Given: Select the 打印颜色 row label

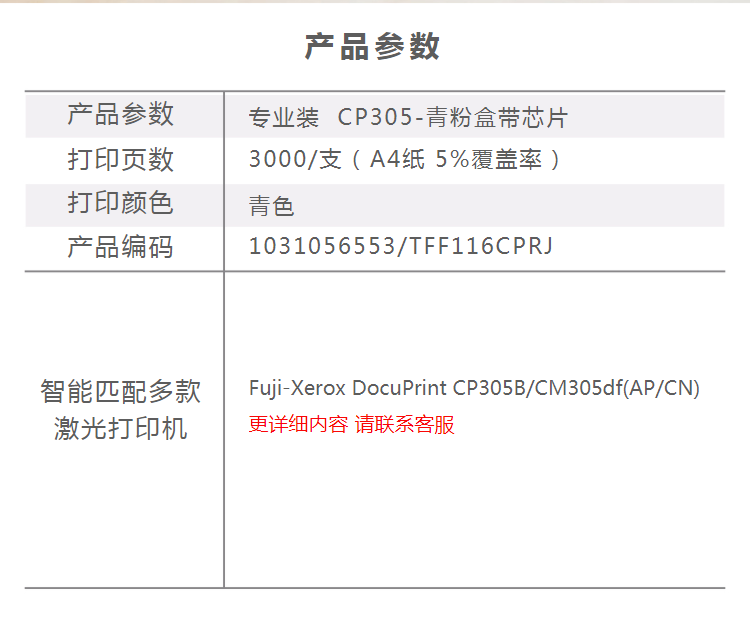Looking at the screenshot, I should (x=120, y=203).
